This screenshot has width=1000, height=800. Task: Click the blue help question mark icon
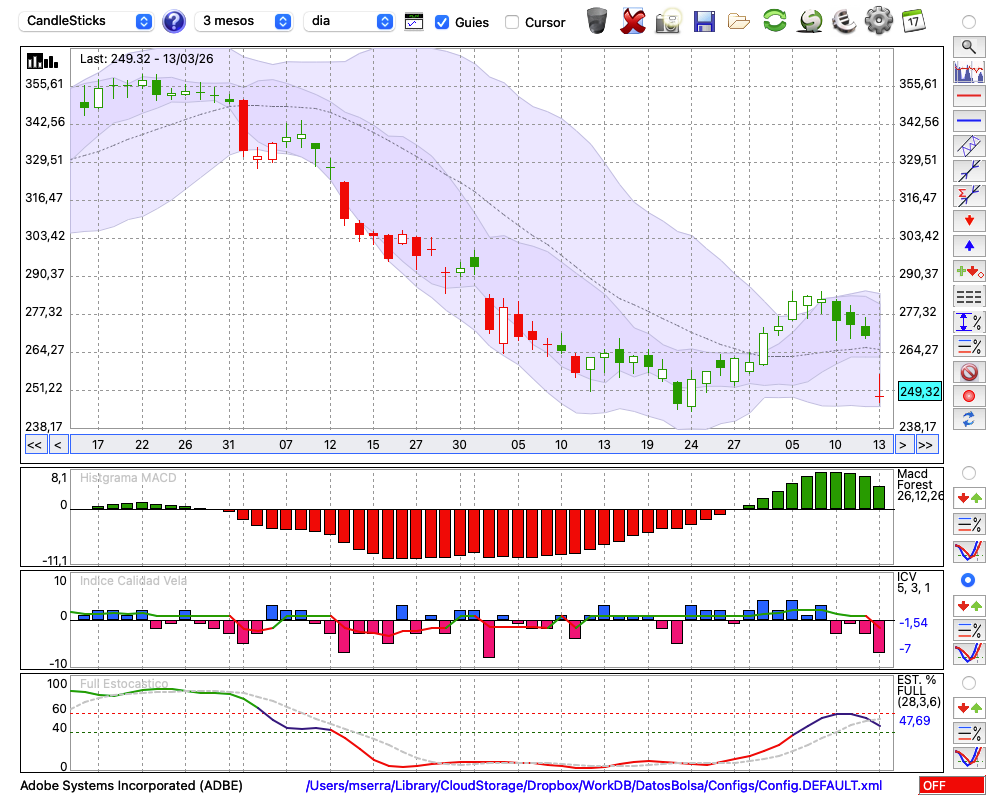pos(173,22)
